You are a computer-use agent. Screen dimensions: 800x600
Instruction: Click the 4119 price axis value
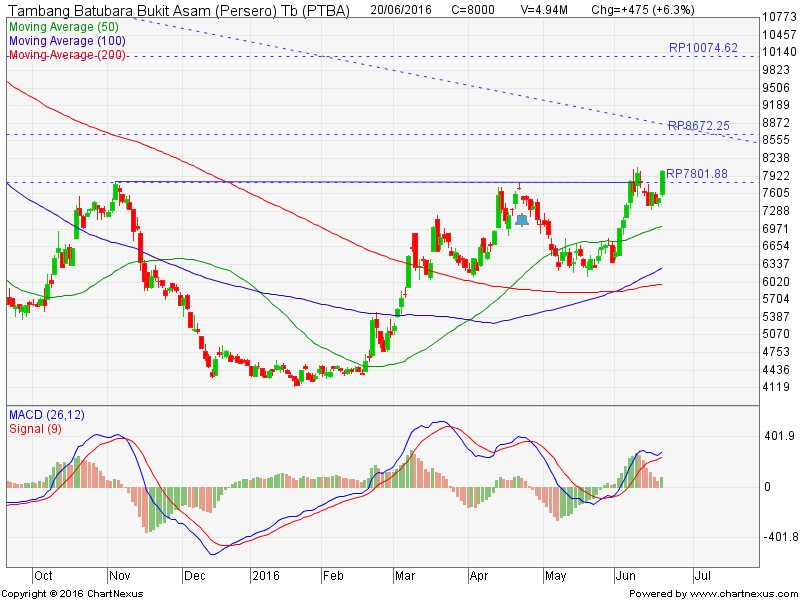tap(776, 387)
